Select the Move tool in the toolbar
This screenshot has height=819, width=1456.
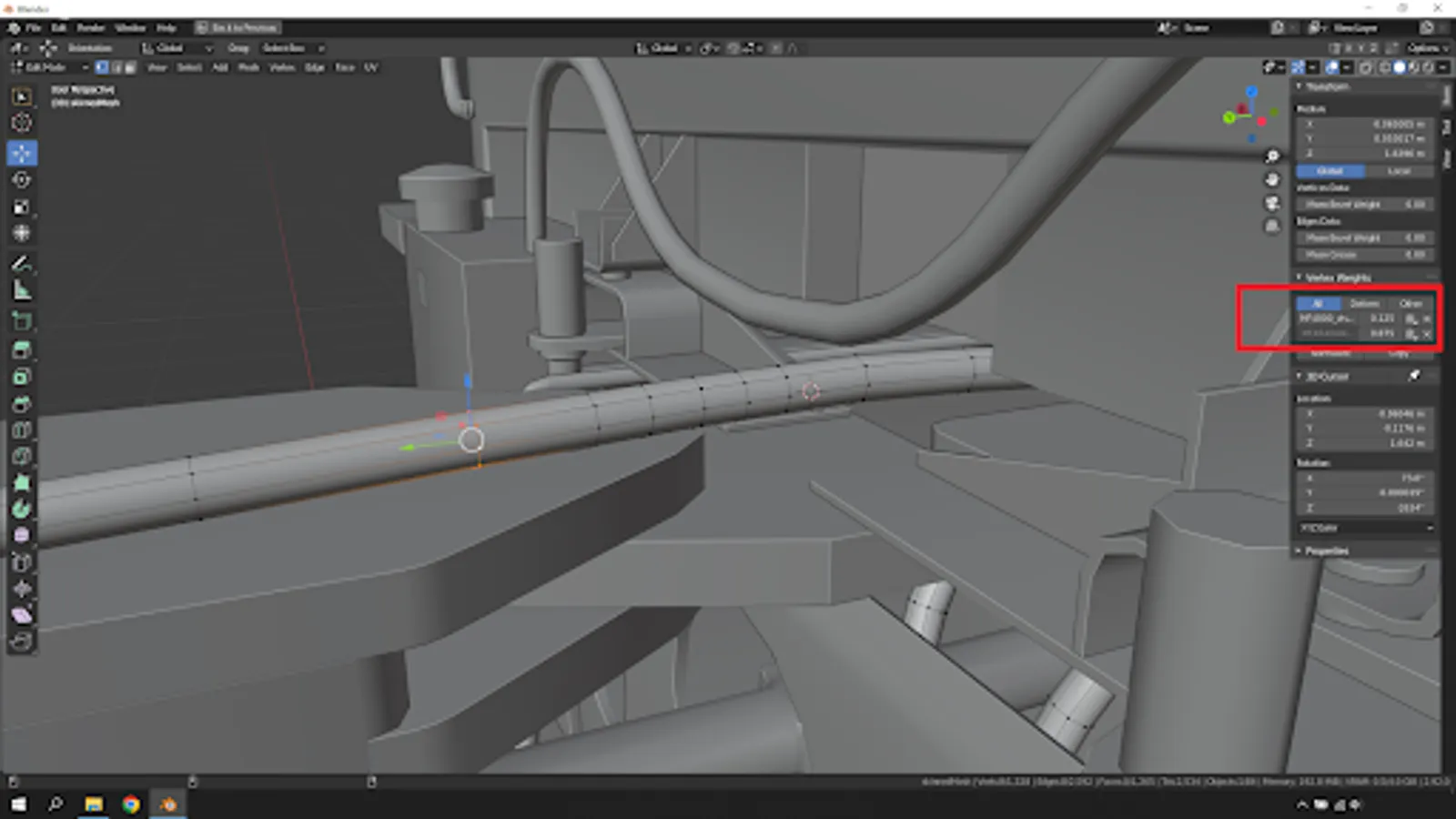click(21, 153)
